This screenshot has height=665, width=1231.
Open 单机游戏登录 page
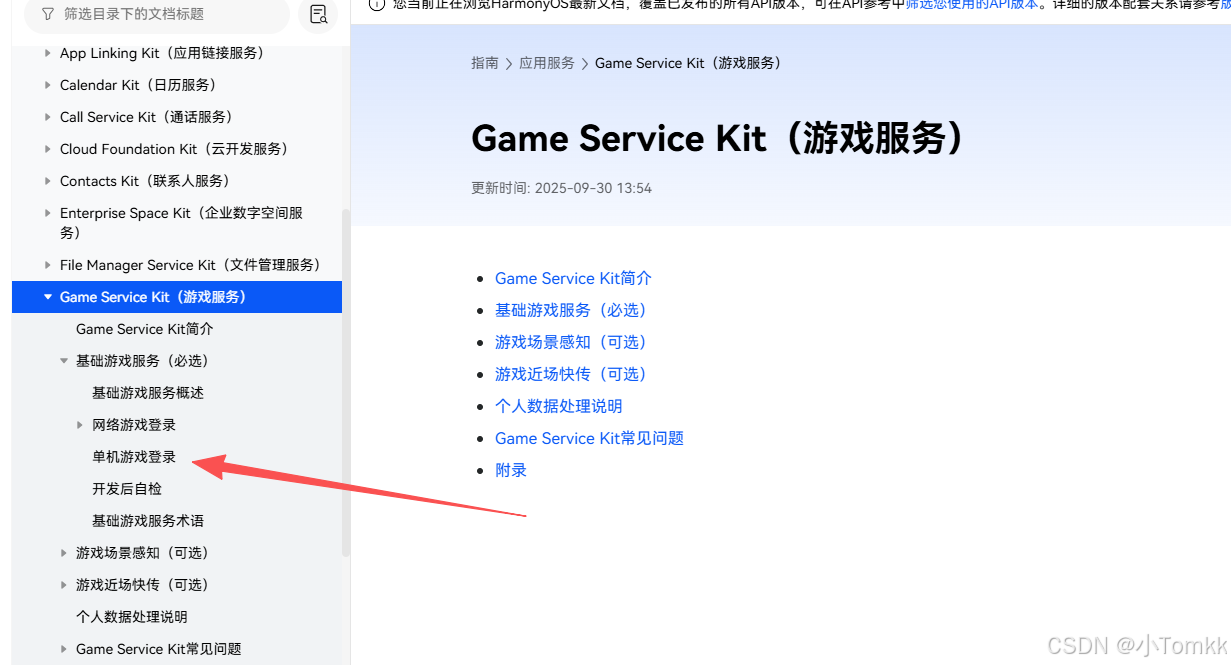tap(134, 457)
